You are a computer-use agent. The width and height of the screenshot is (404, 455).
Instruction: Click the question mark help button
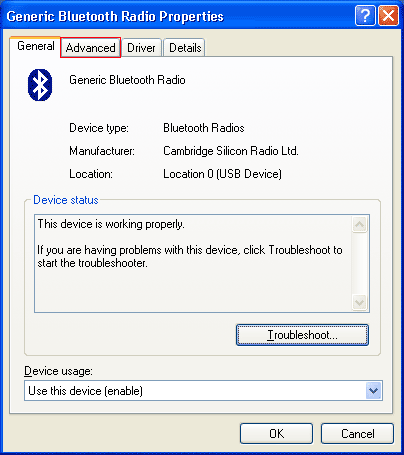point(365,15)
